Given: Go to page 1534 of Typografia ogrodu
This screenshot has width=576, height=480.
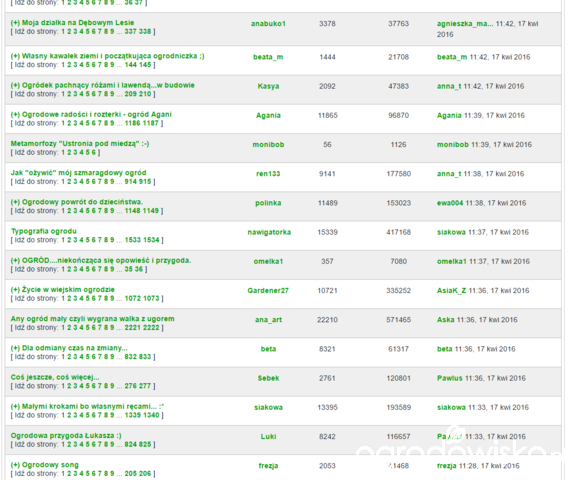Looking at the screenshot, I should 152,240.
